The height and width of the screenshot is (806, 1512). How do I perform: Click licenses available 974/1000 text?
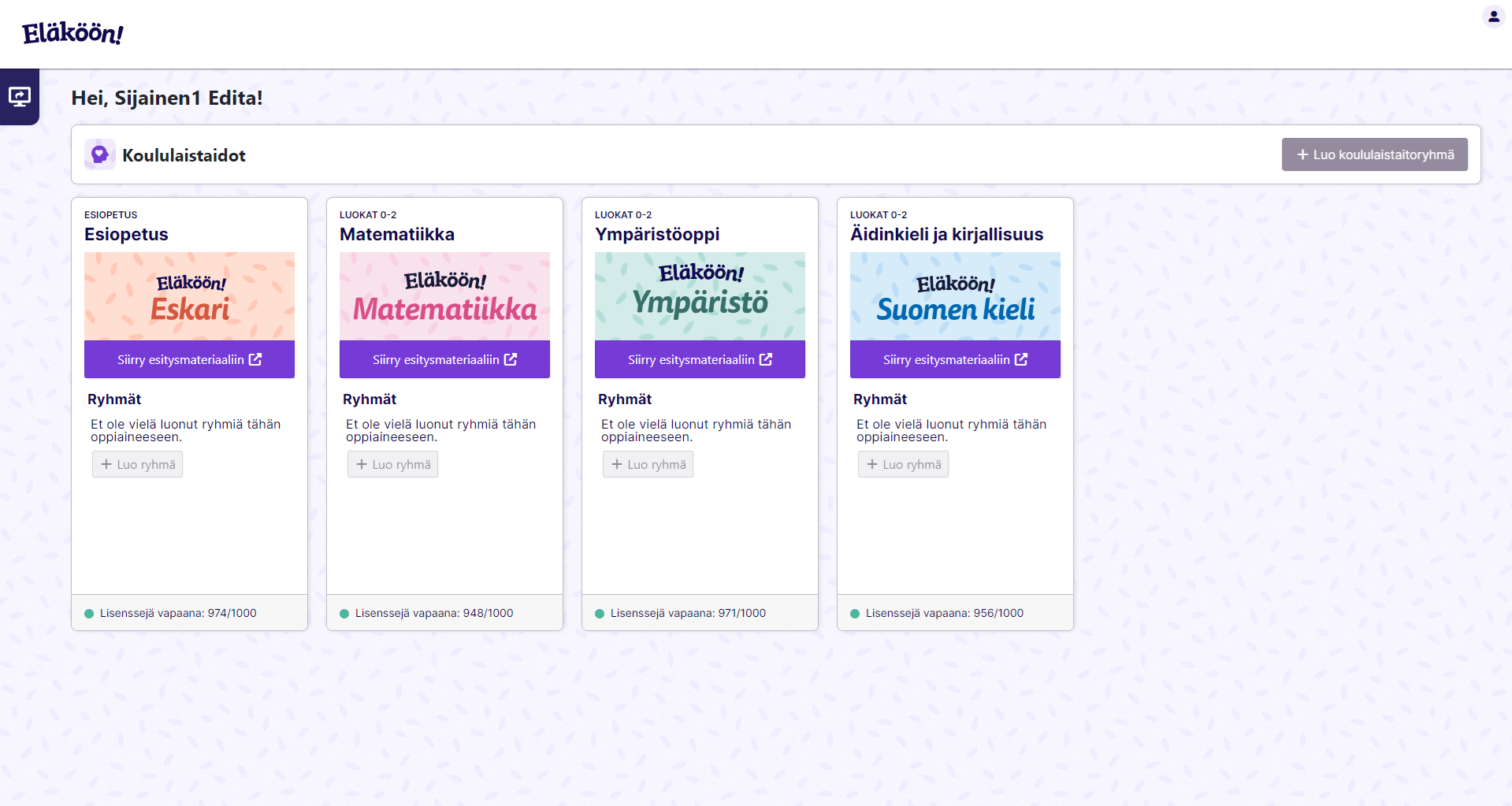tap(178, 613)
